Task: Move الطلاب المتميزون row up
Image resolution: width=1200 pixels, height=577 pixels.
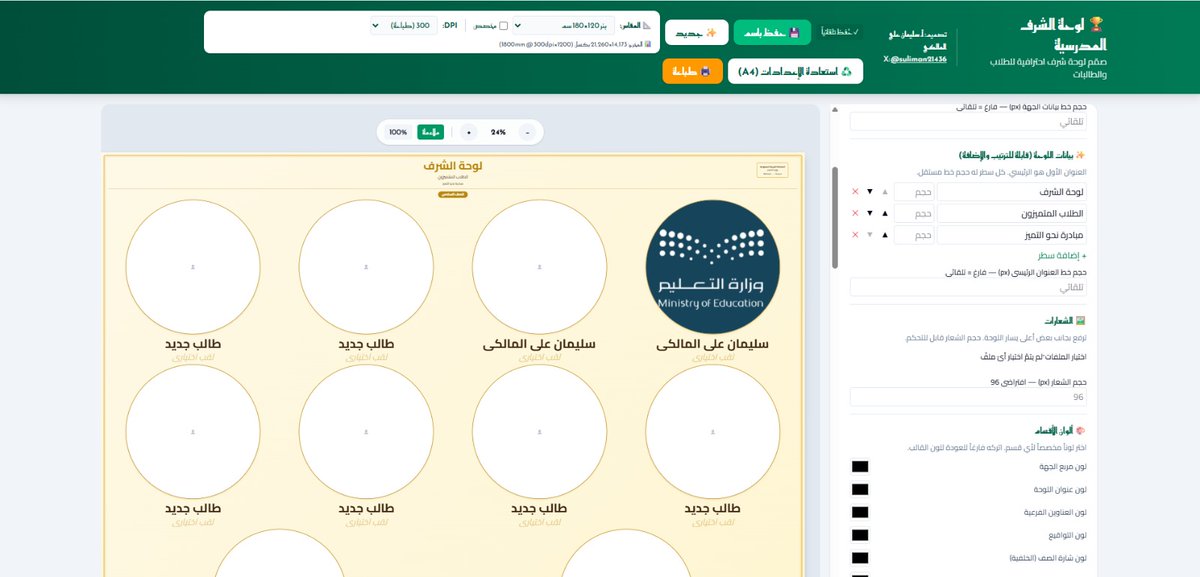Action: coord(885,213)
